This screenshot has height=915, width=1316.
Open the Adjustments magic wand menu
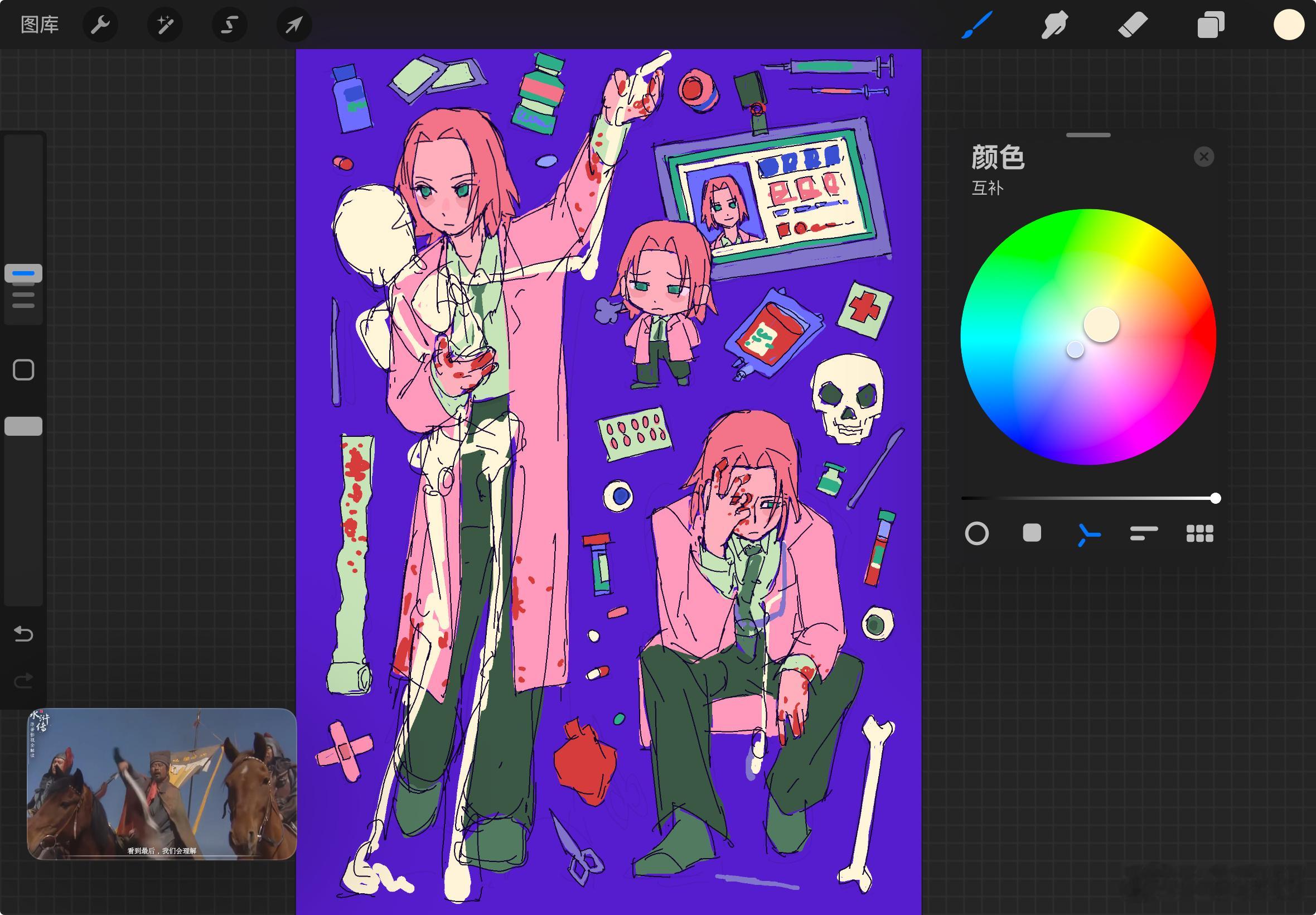pos(165,25)
